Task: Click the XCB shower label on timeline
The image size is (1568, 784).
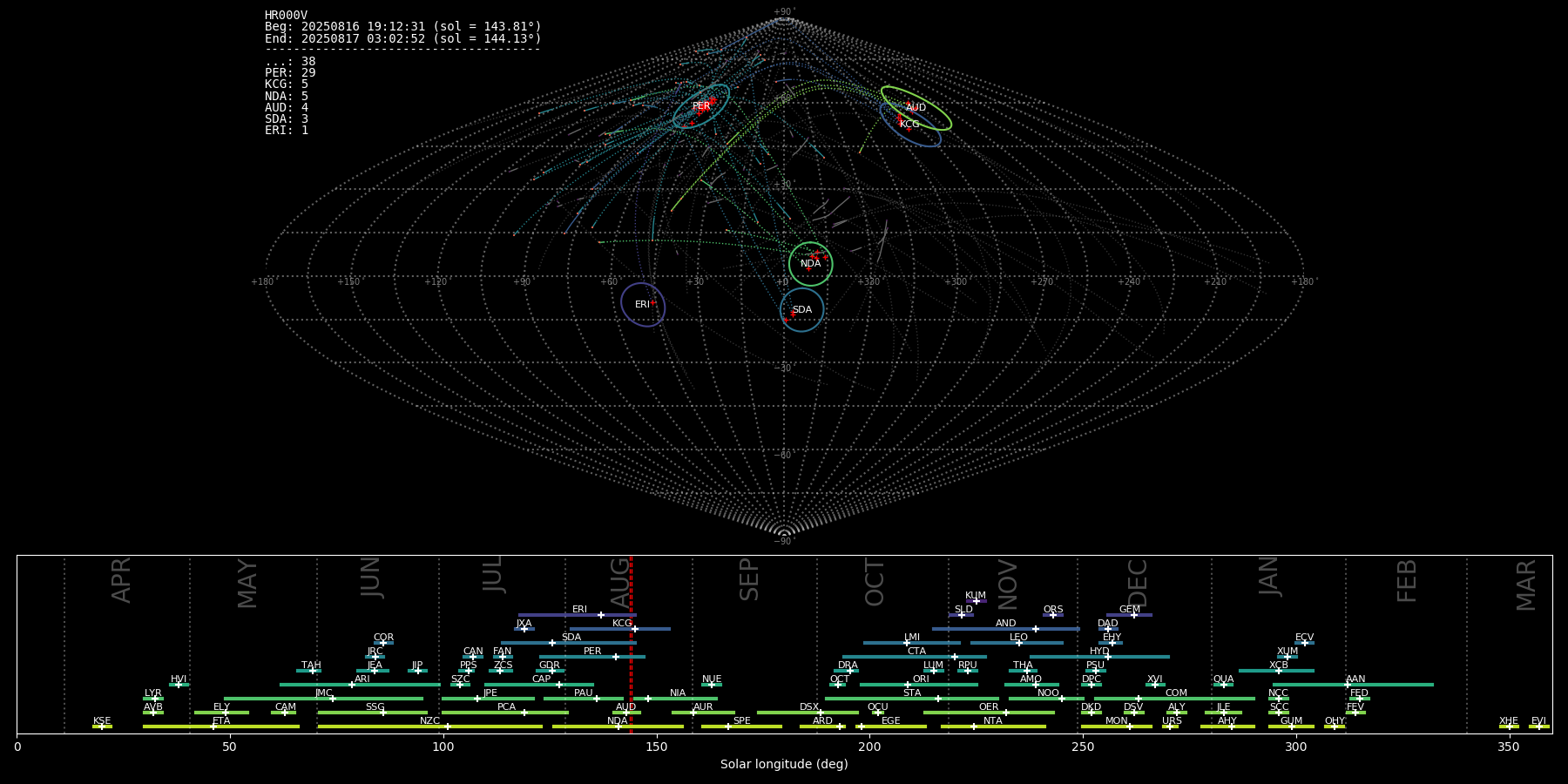Action: click(1279, 666)
